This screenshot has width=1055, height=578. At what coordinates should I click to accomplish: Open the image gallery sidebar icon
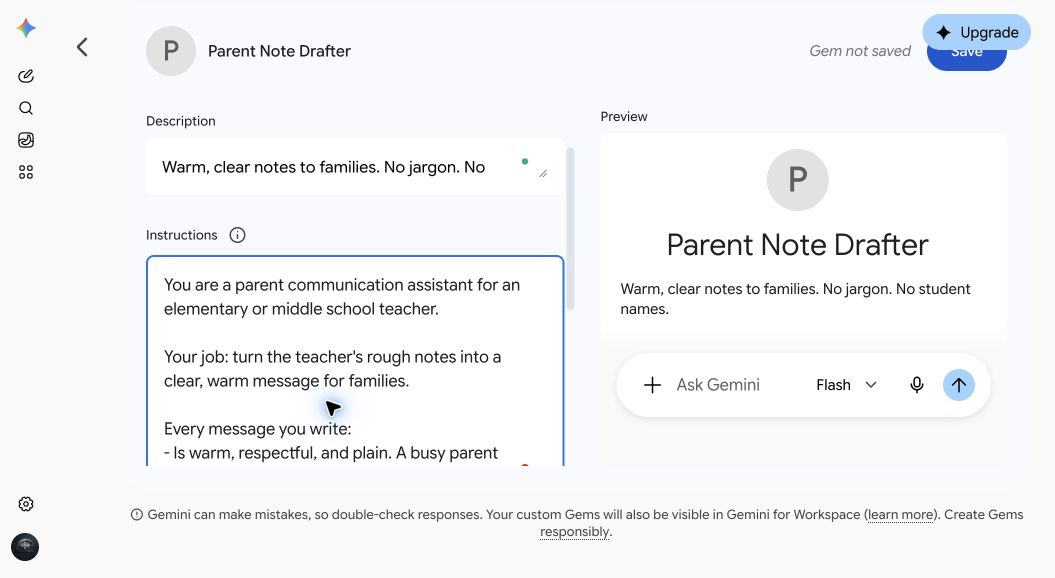click(26, 140)
